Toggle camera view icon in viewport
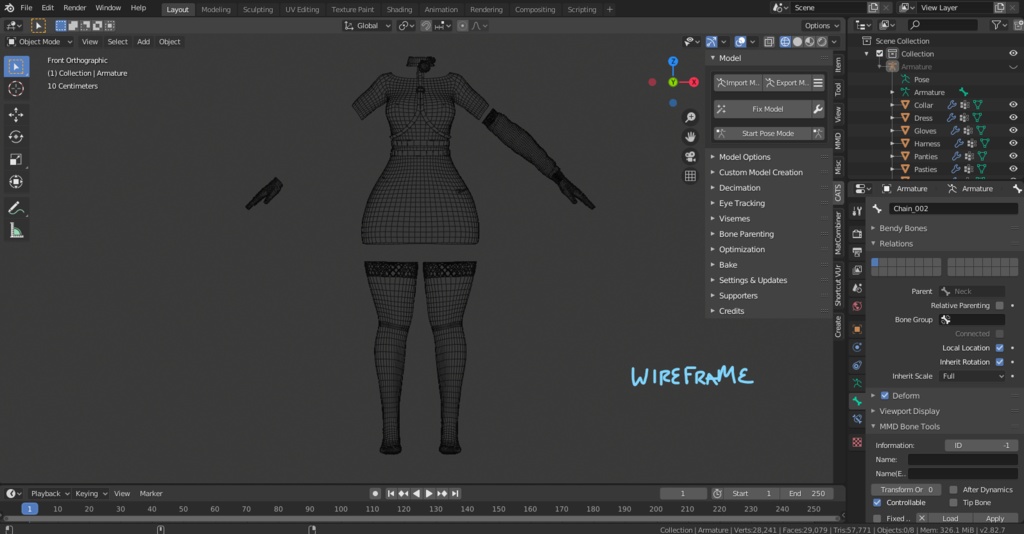The width and height of the screenshot is (1024, 534). coord(690,156)
